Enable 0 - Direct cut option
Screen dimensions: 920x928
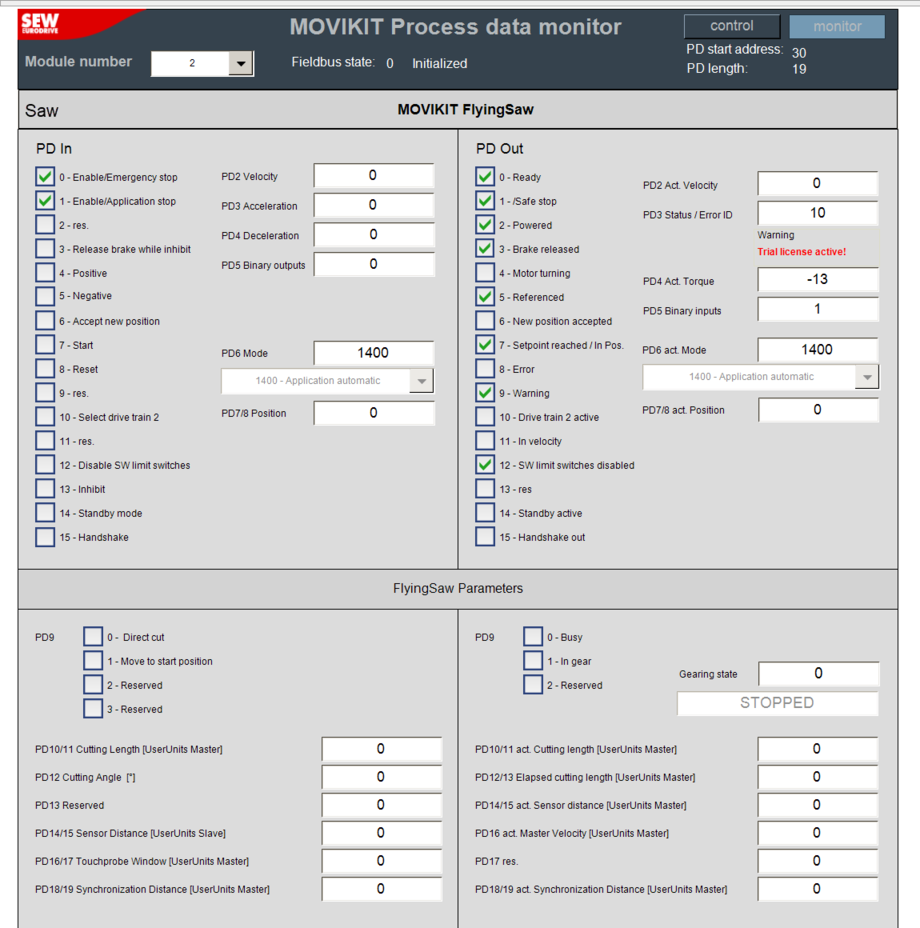[93, 637]
